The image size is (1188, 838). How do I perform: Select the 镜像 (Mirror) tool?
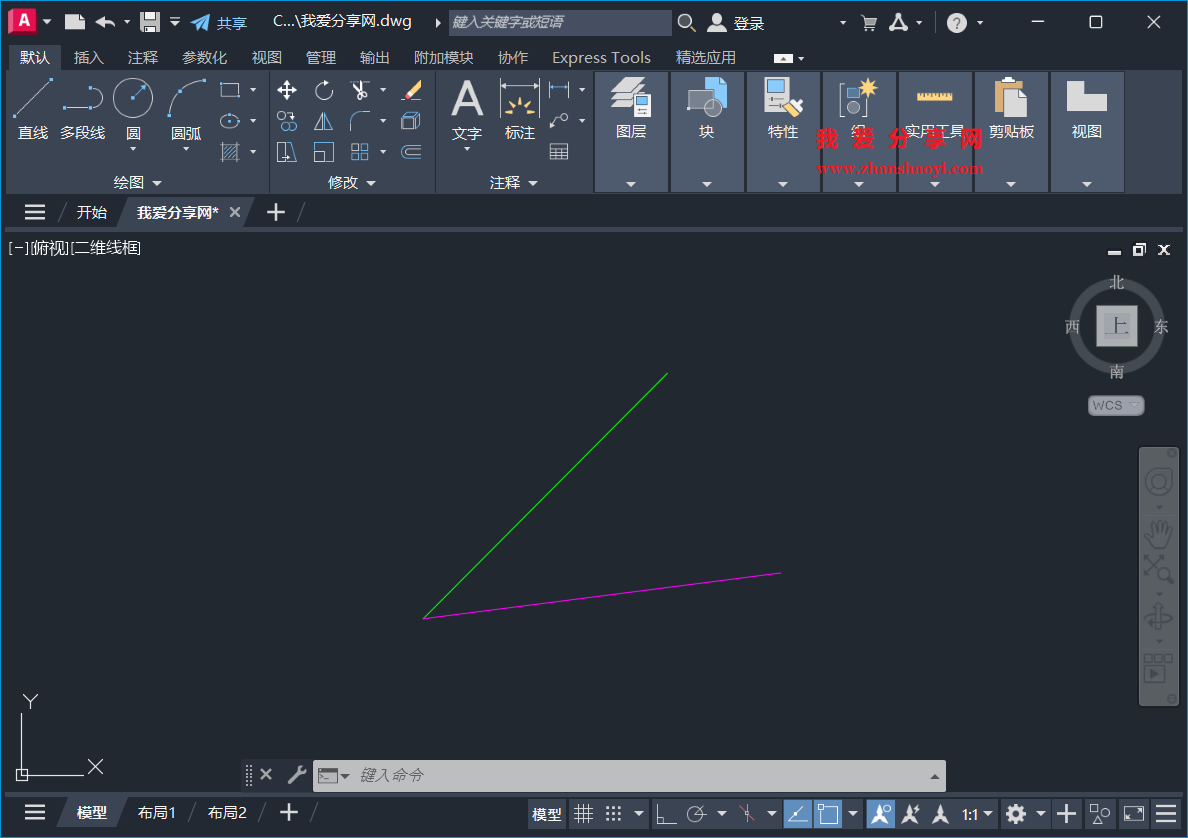click(323, 121)
